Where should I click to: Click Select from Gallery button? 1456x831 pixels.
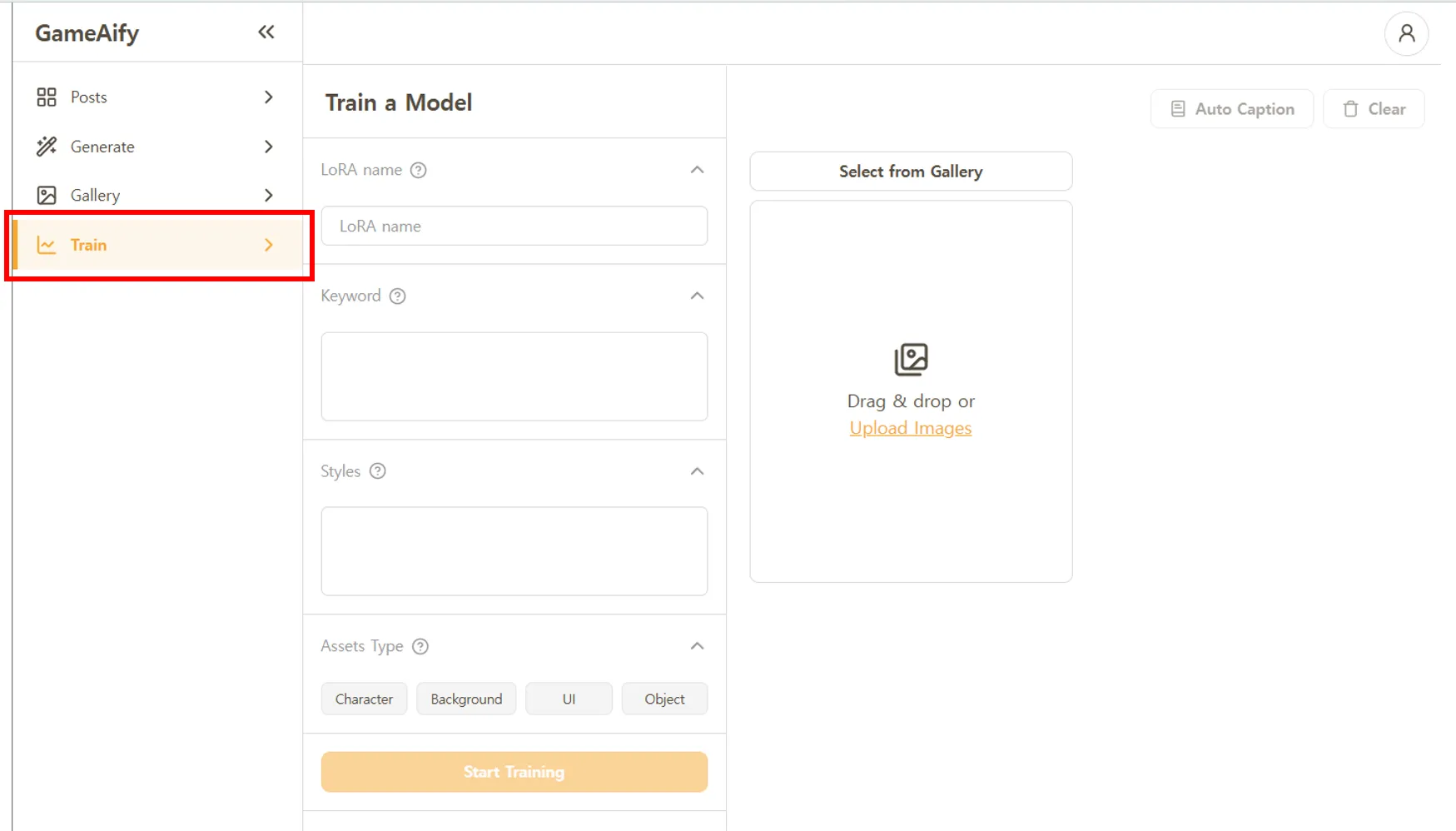[x=911, y=172]
